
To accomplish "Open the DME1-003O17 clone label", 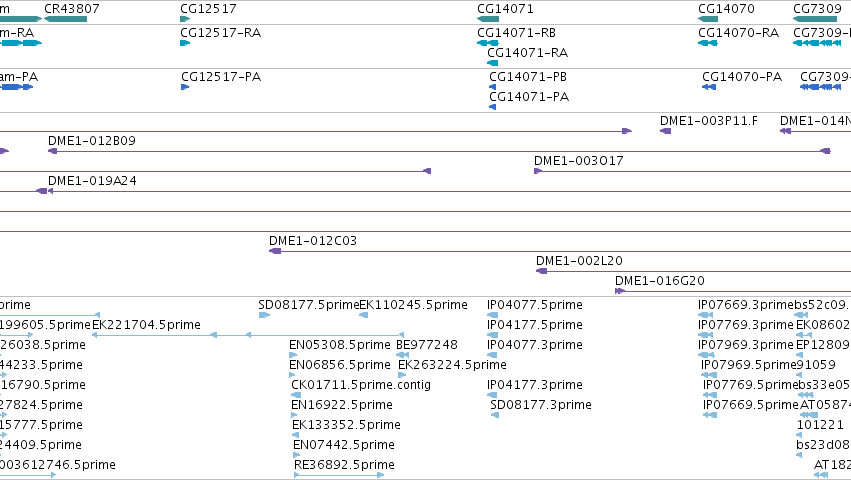I will point(579,161).
